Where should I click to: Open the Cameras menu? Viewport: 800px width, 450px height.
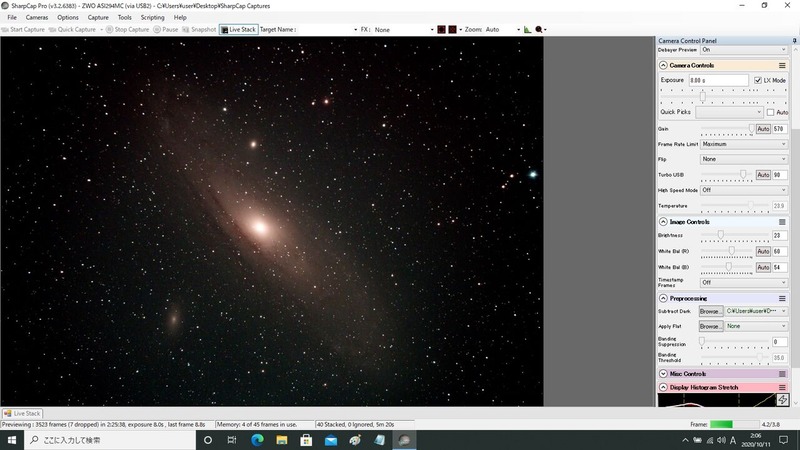(x=37, y=17)
